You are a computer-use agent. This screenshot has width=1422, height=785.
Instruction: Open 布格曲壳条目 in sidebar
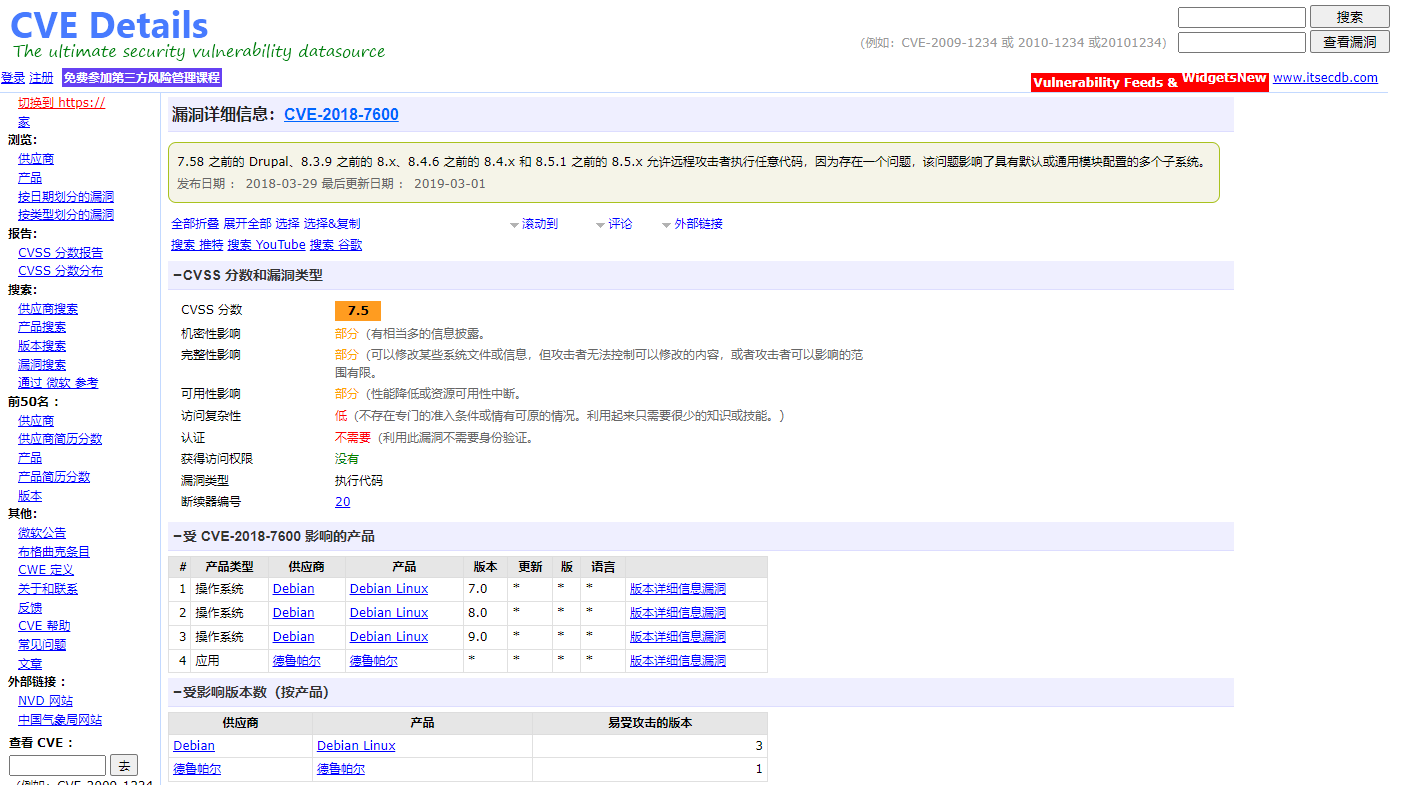click(54, 552)
